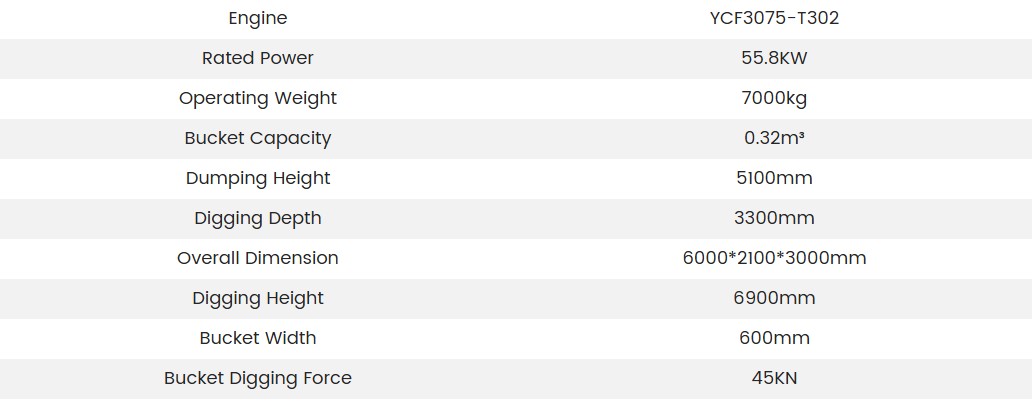Click the Bucket Digging Force label
Viewport: 1034px width, 401px height.
[258, 378]
